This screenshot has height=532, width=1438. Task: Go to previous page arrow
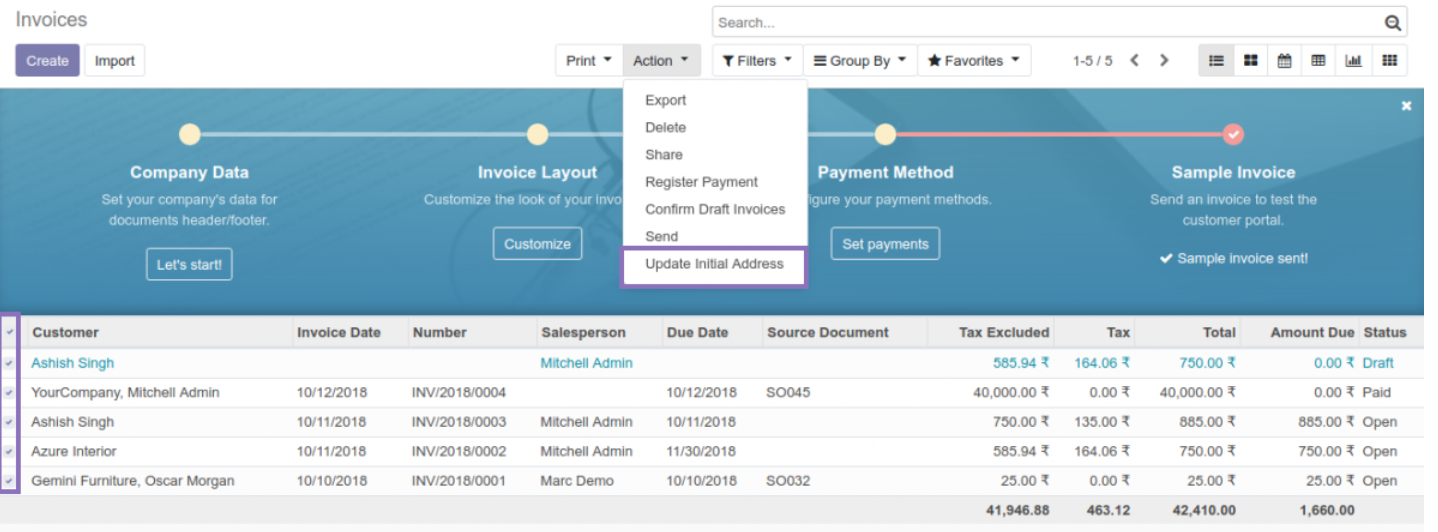coord(1134,61)
